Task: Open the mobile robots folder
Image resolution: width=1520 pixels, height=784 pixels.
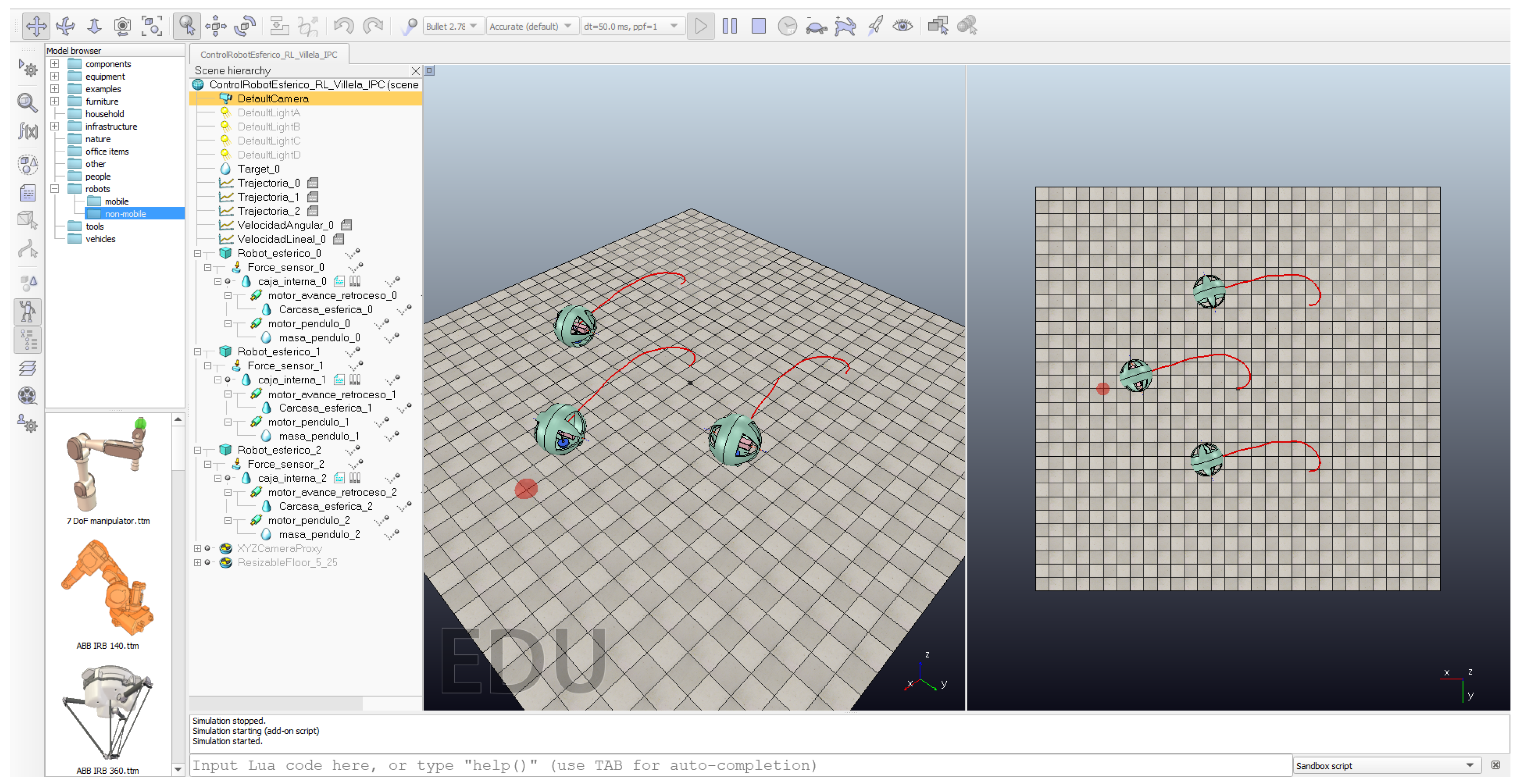Action: point(116,202)
